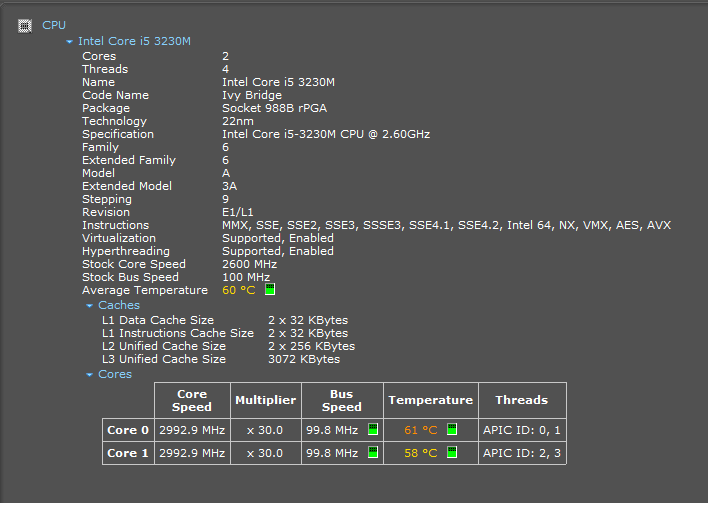
Task: Select the Revision value E1/L1
Action: (238, 212)
